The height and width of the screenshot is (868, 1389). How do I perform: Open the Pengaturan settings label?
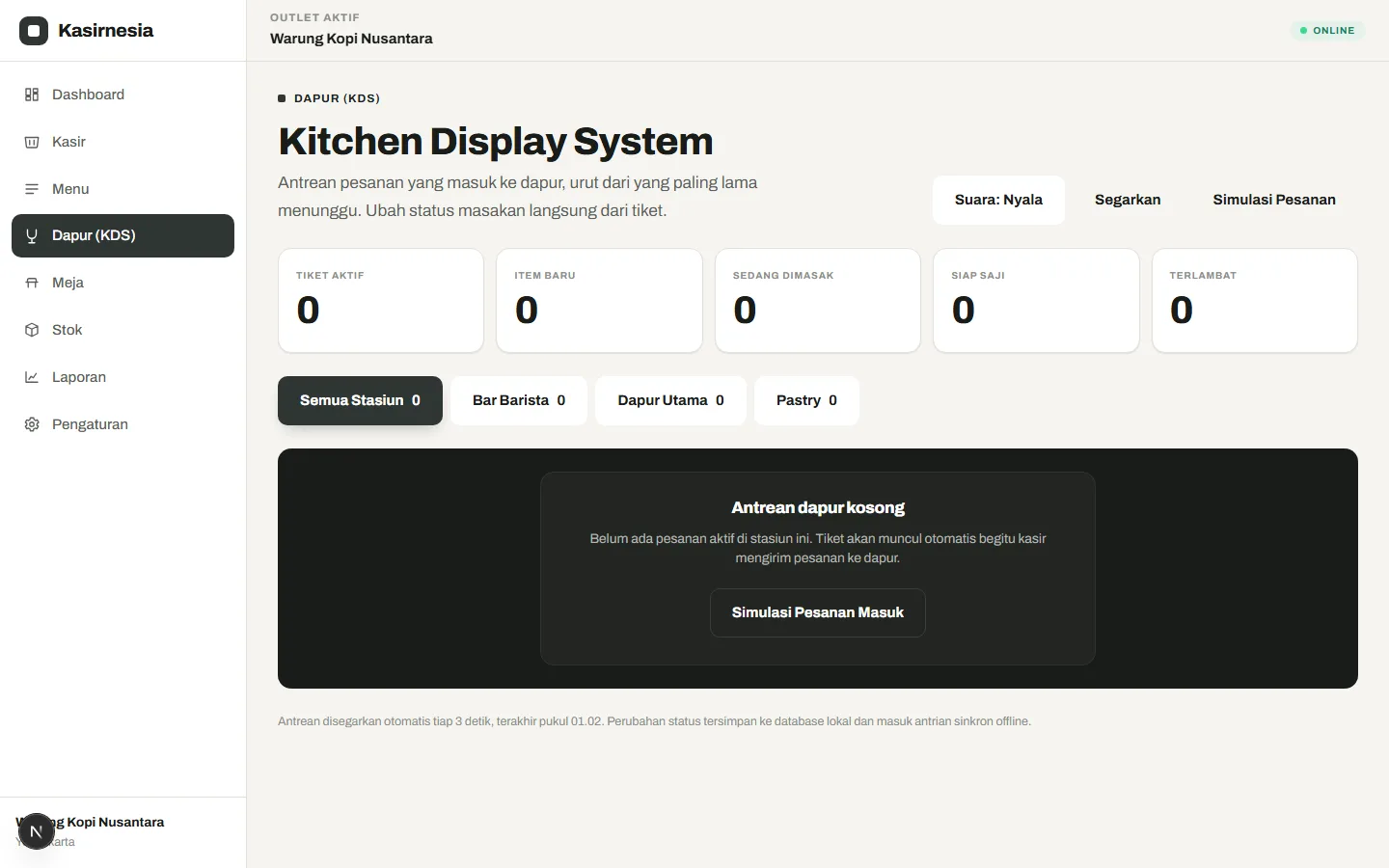[90, 424]
